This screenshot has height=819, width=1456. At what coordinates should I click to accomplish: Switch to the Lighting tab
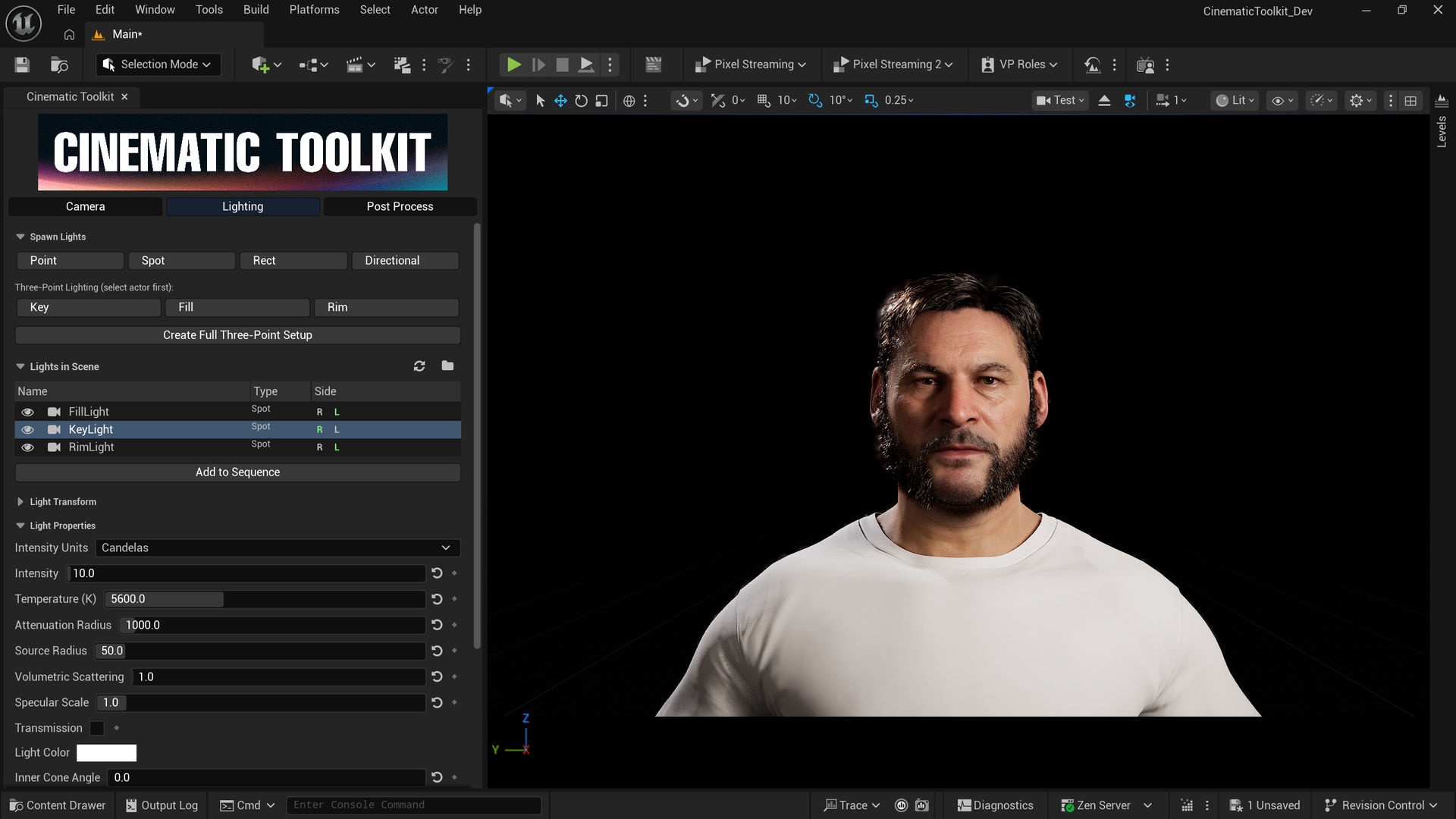(243, 206)
